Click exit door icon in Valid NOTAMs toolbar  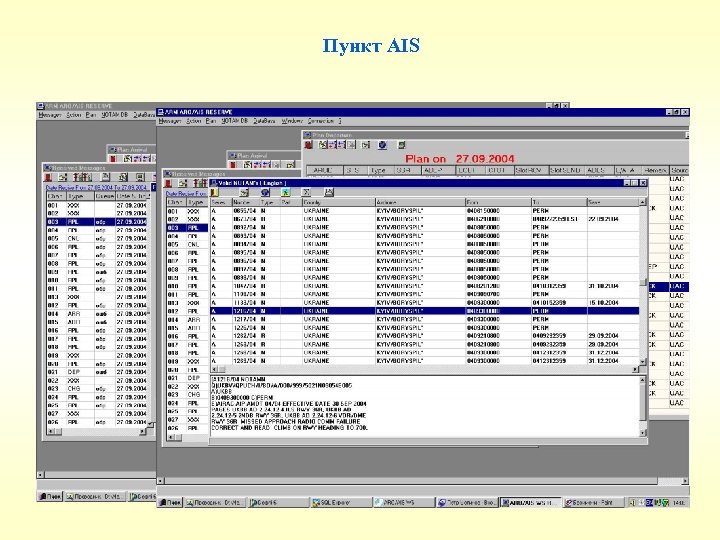(214, 192)
